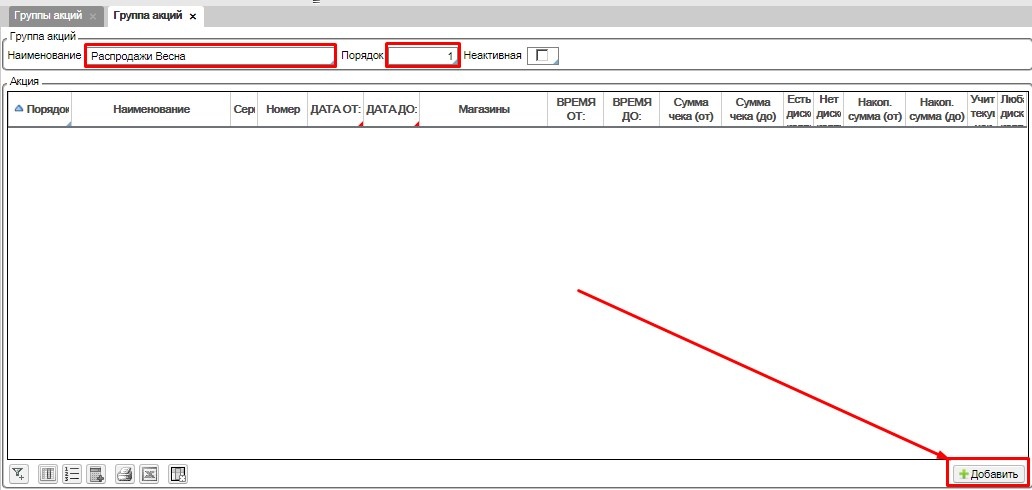This screenshot has width=1032, height=490.
Task: Open the column selection settings icon
Action: point(48,474)
